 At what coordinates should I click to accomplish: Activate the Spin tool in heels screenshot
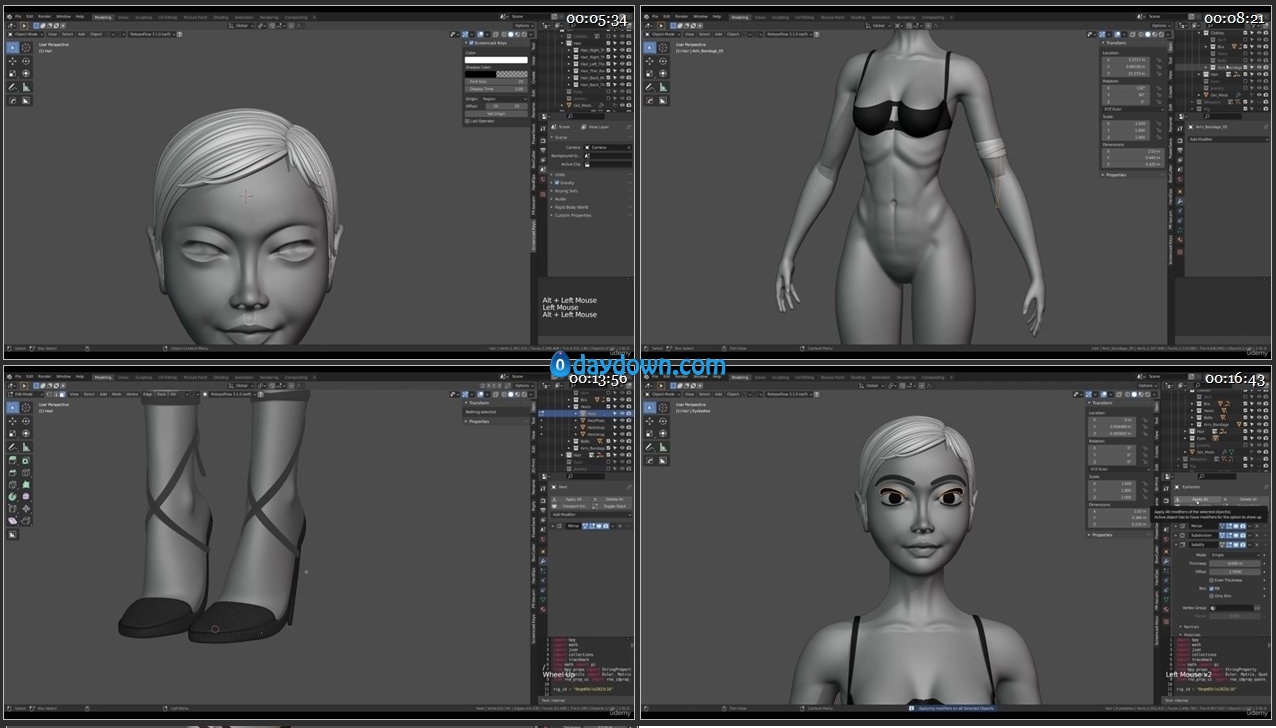pyautogui.click(x=13, y=497)
